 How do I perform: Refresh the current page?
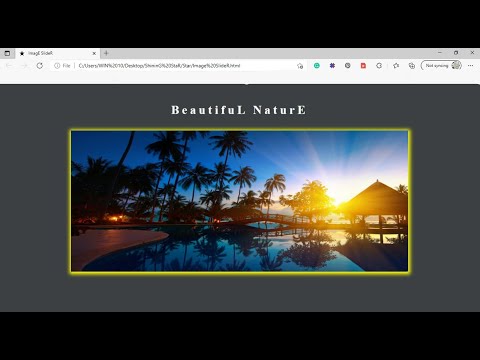tap(40, 66)
